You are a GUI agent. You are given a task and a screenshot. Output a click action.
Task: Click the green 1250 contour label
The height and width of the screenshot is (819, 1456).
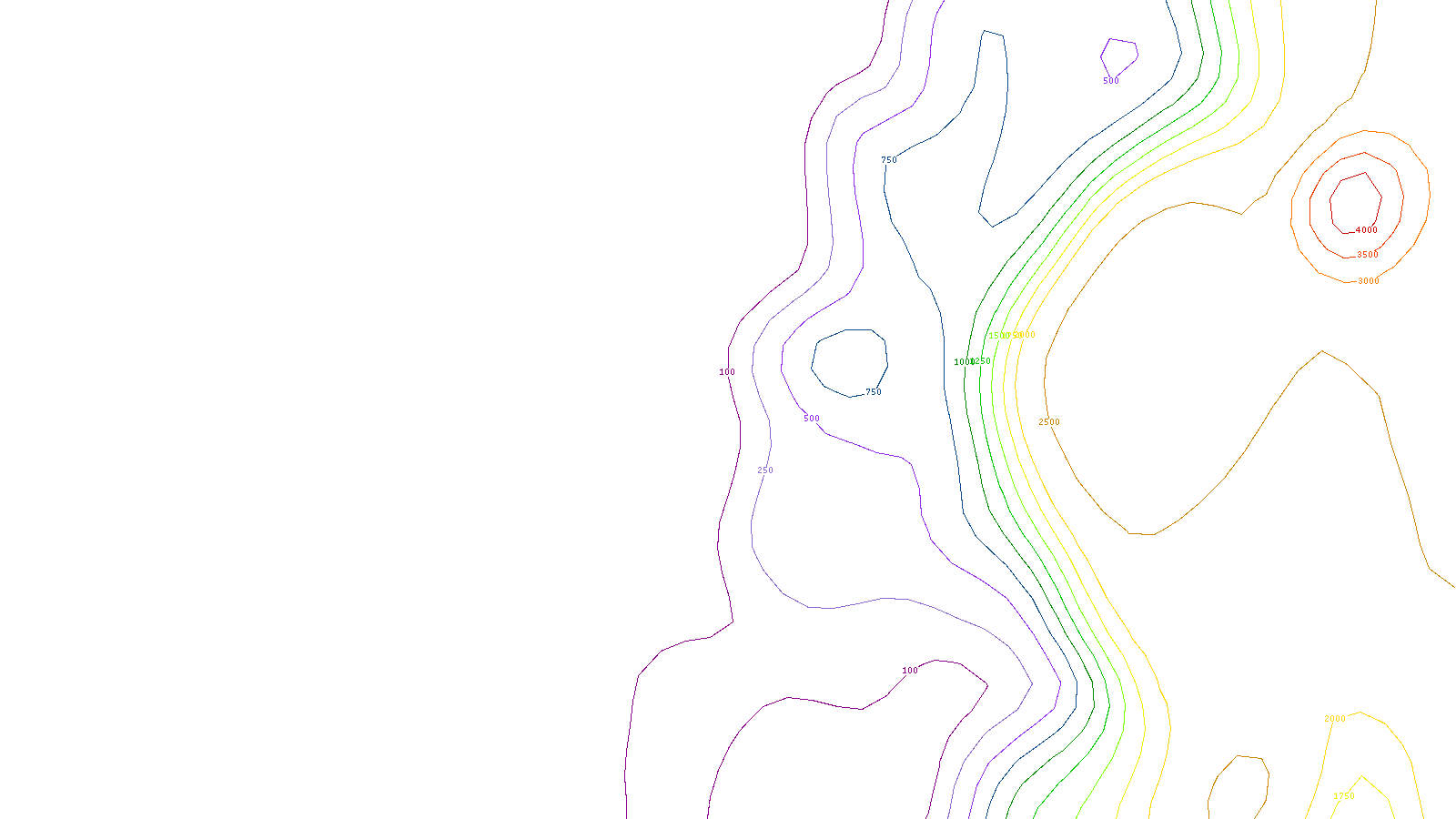981,361
